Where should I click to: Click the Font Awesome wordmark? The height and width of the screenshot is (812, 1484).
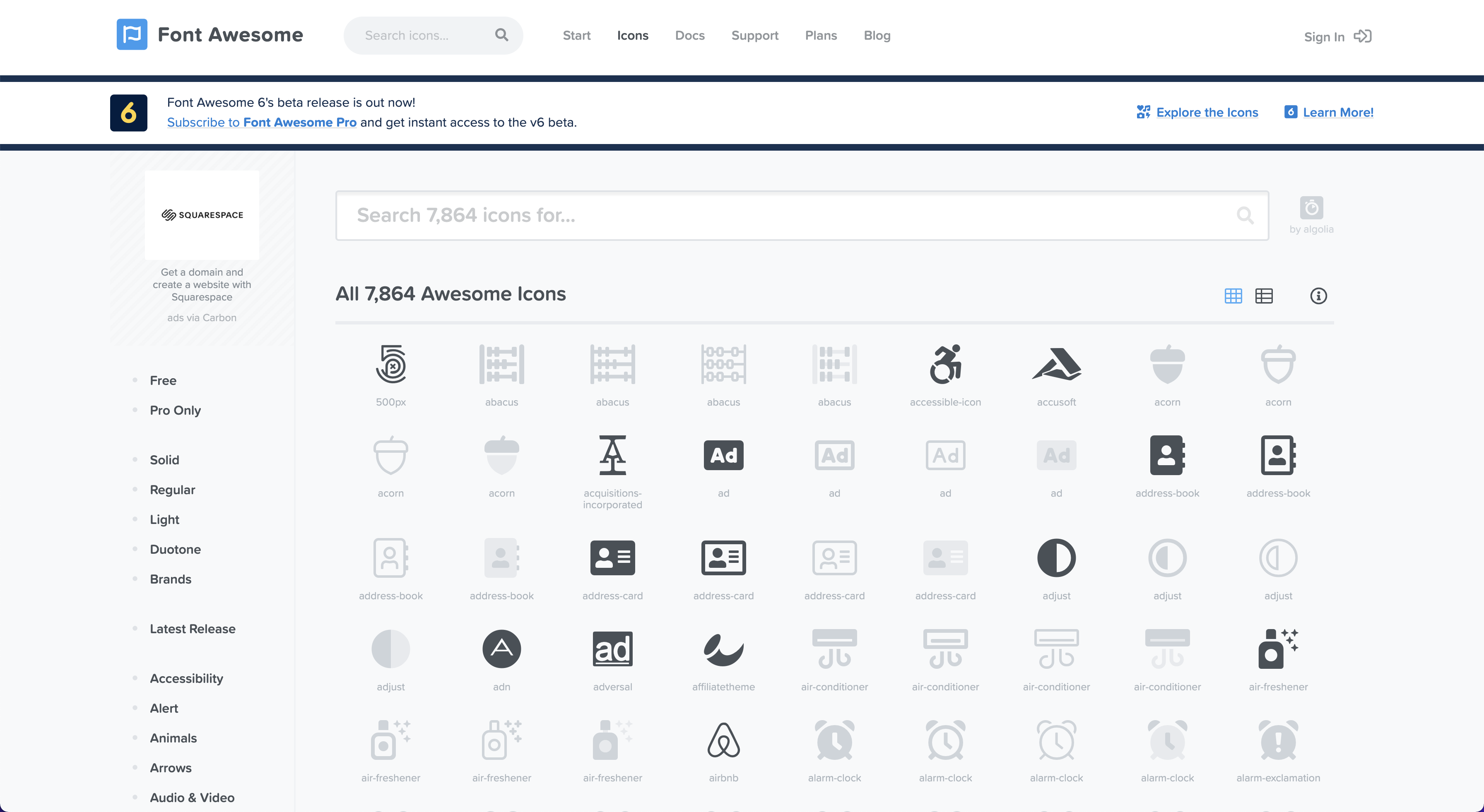(x=230, y=35)
